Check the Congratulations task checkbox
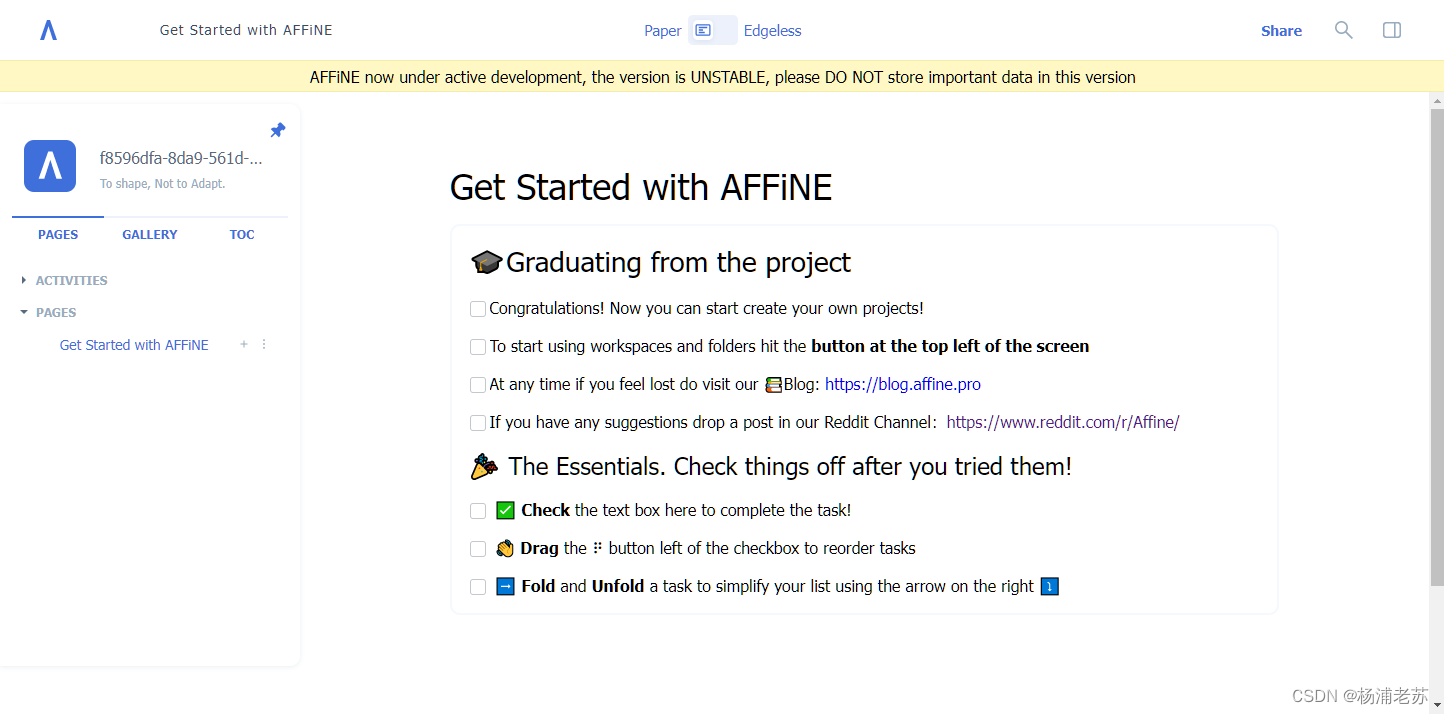This screenshot has width=1444, height=714. pos(478,309)
